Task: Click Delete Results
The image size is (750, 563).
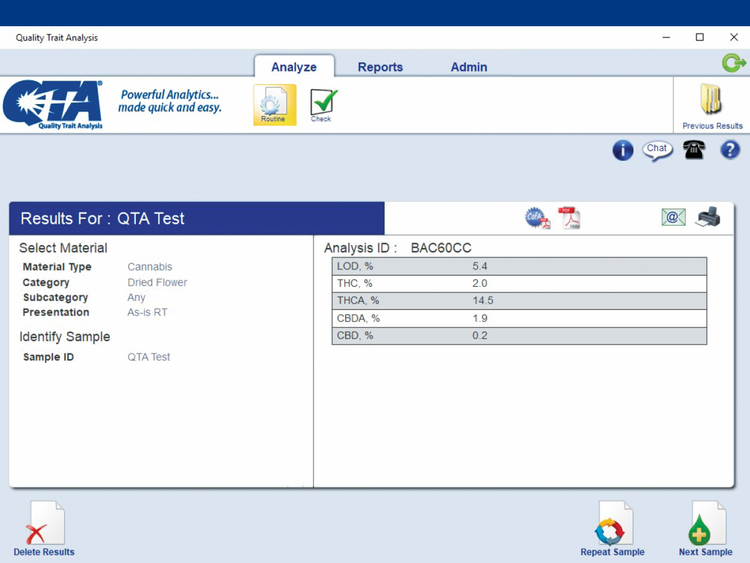Action: coord(44,529)
